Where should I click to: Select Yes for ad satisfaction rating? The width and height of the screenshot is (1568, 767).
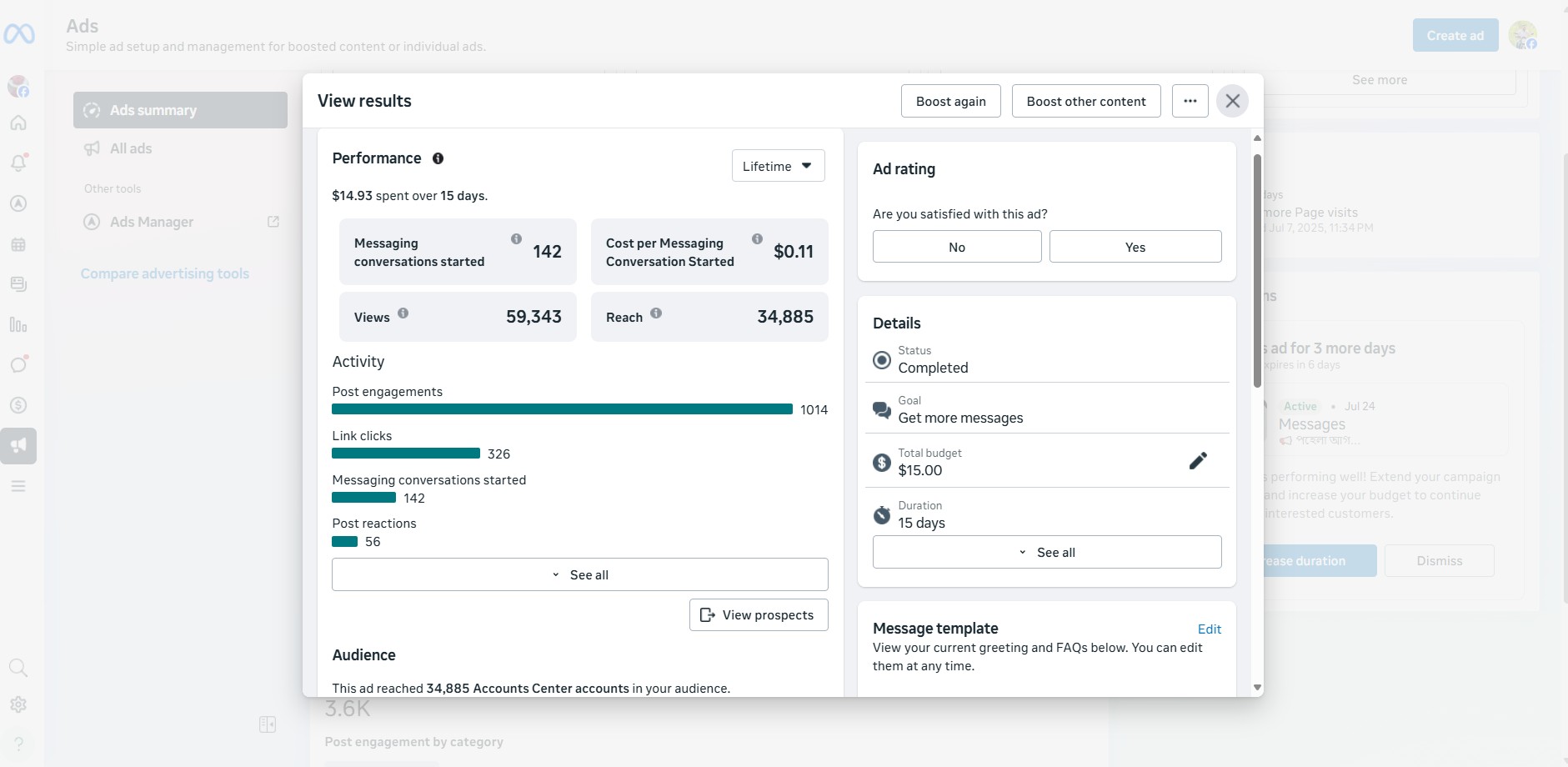(1135, 247)
